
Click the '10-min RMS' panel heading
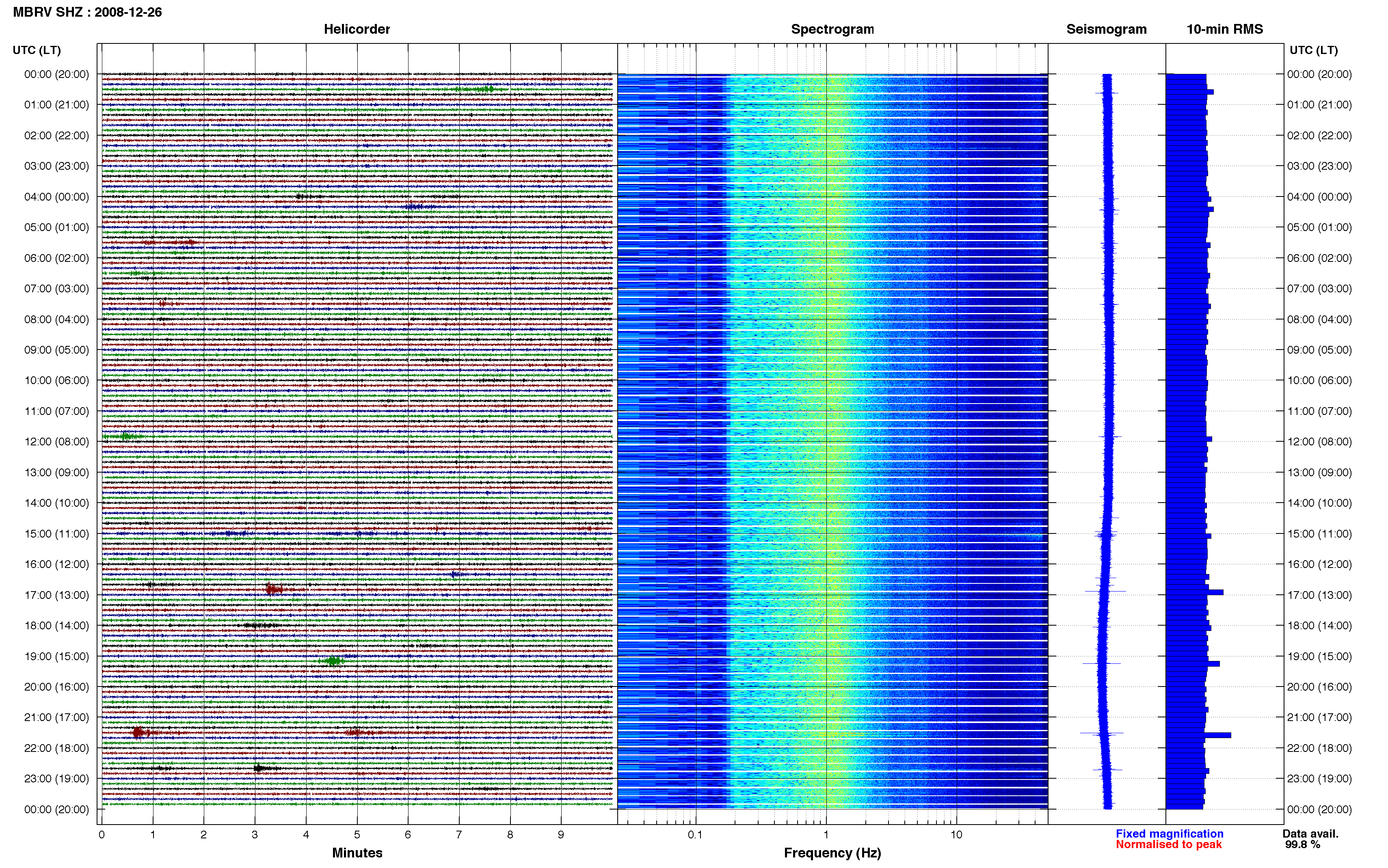coord(1224,29)
